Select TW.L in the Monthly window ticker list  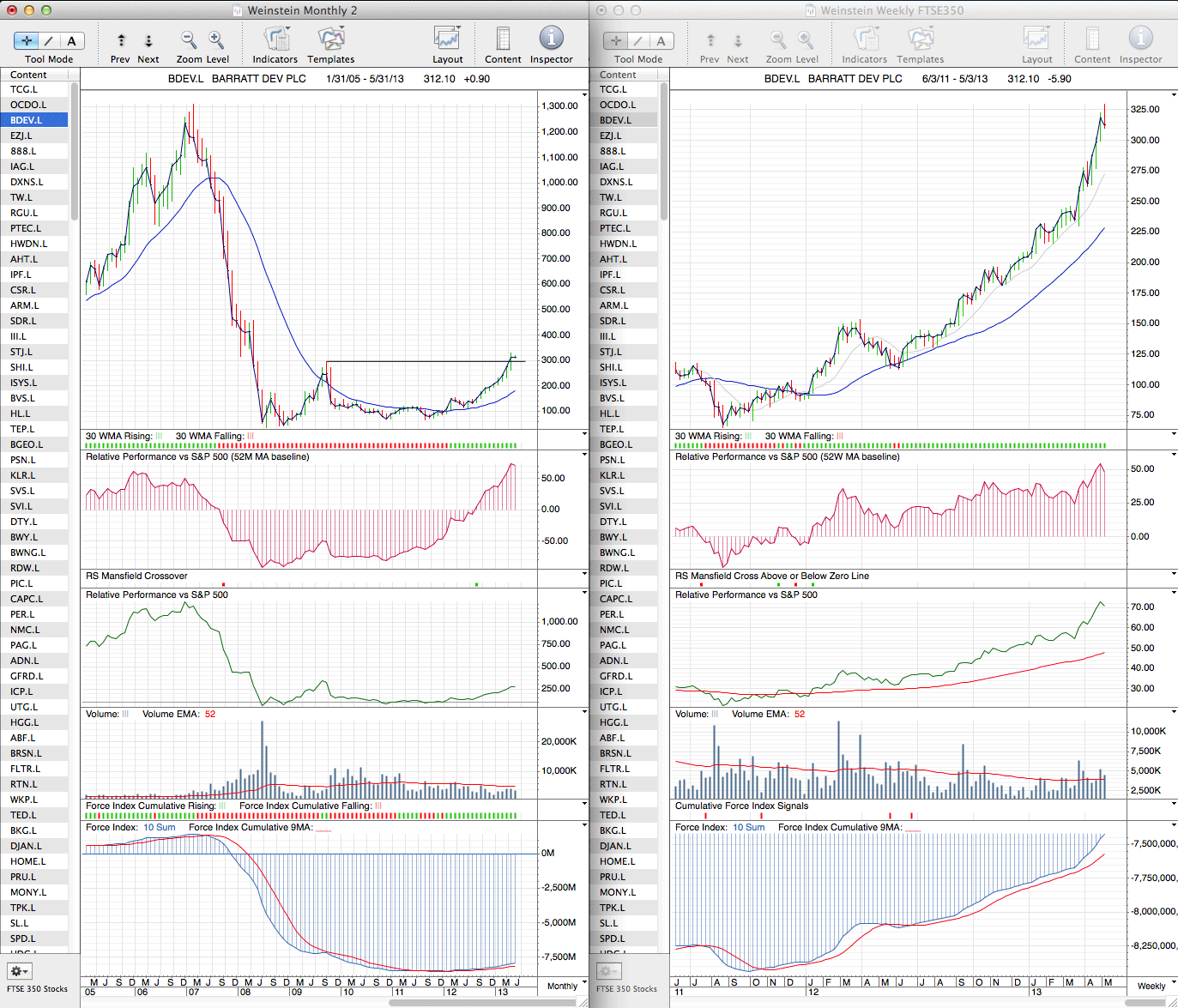click(x=22, y=197)
